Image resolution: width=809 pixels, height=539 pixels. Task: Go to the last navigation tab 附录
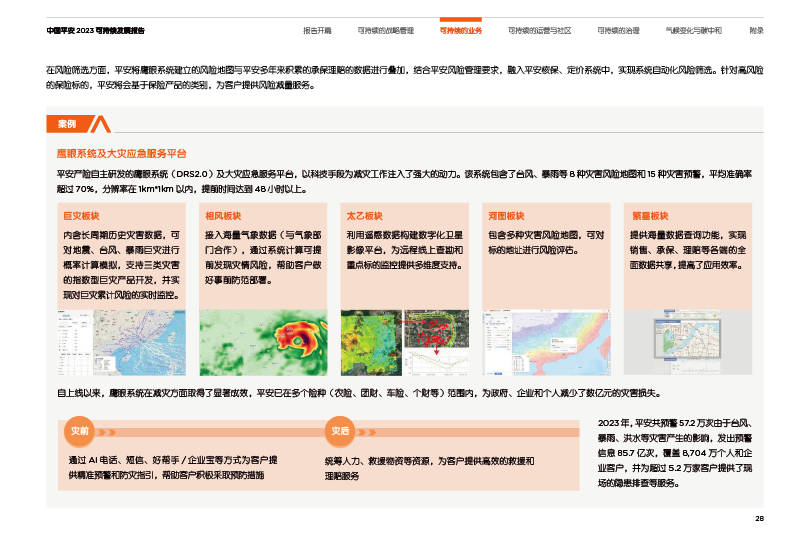point(757,31)
